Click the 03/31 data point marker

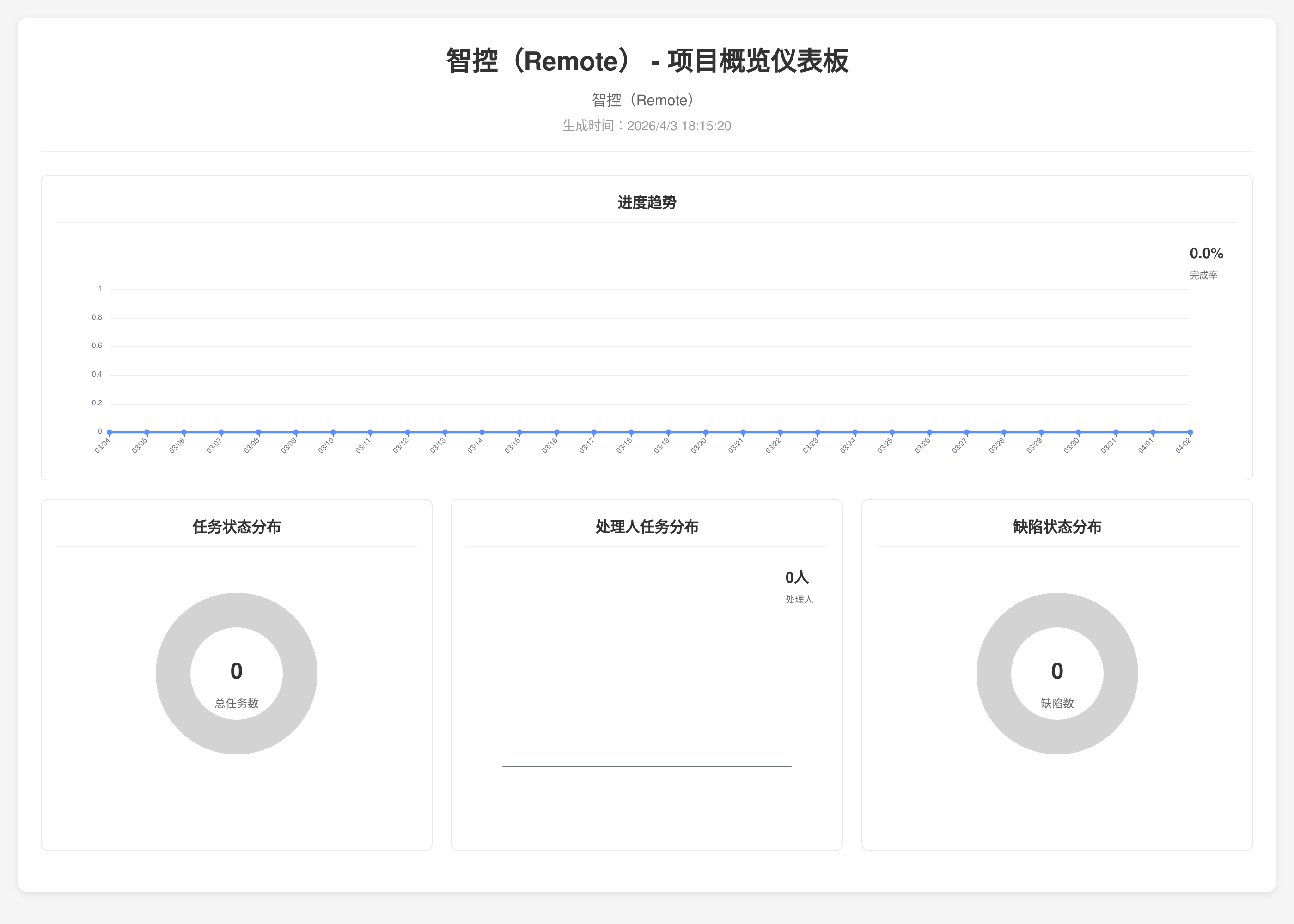[x=1115, y=432]
